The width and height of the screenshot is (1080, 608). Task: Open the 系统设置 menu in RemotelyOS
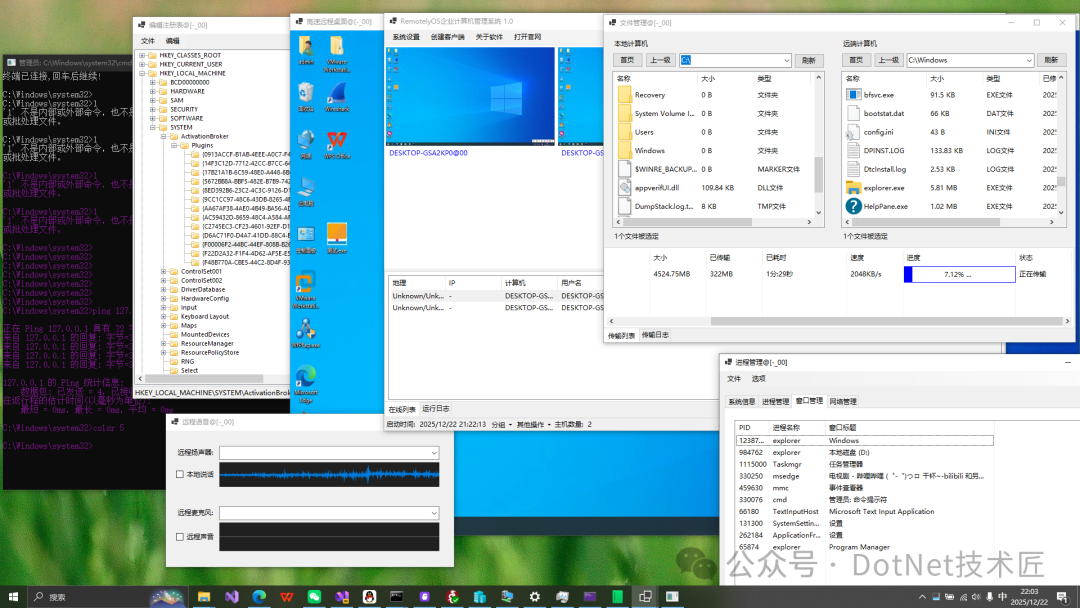tap(405, 37)
